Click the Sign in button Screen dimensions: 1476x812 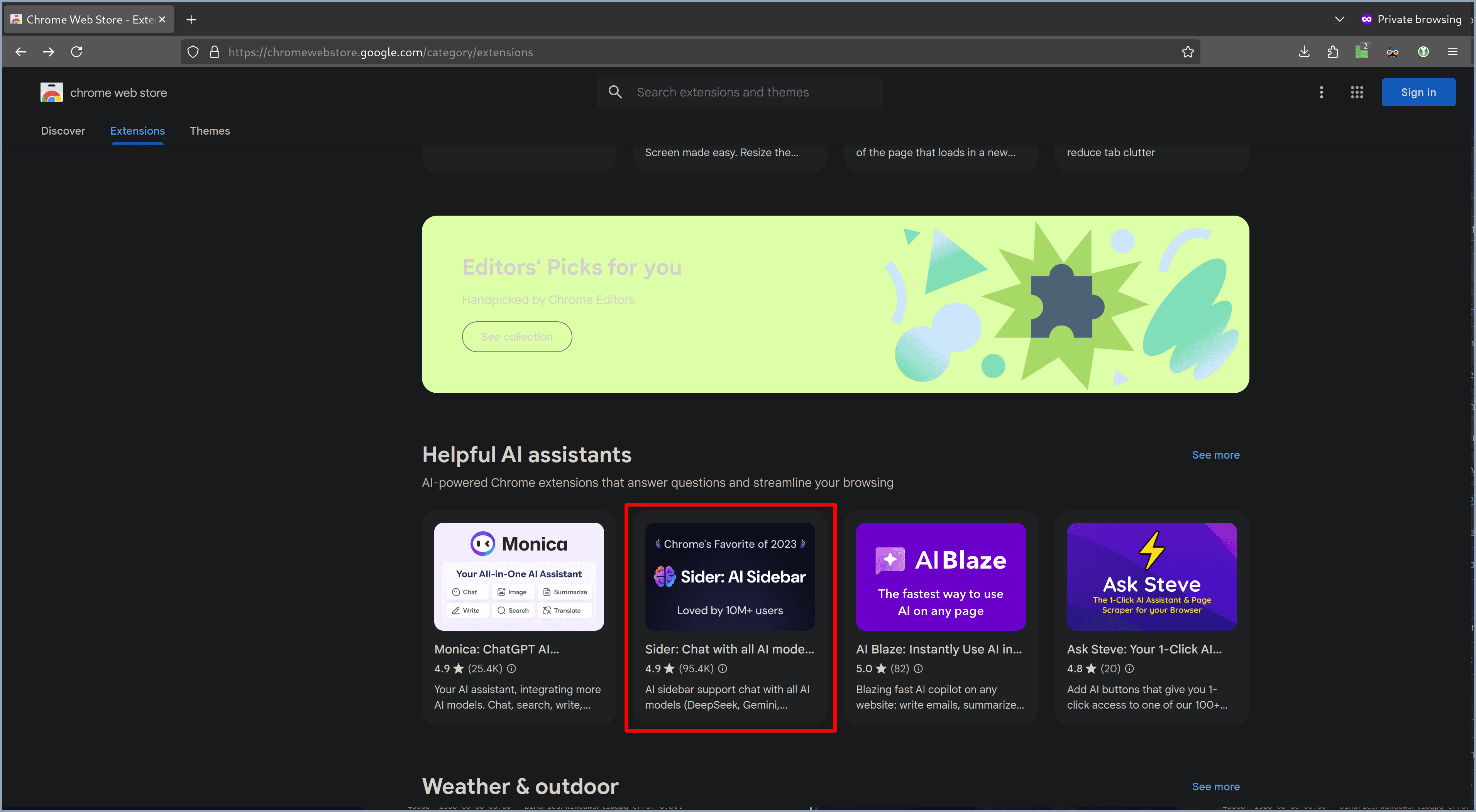(x=1418, y=92)
